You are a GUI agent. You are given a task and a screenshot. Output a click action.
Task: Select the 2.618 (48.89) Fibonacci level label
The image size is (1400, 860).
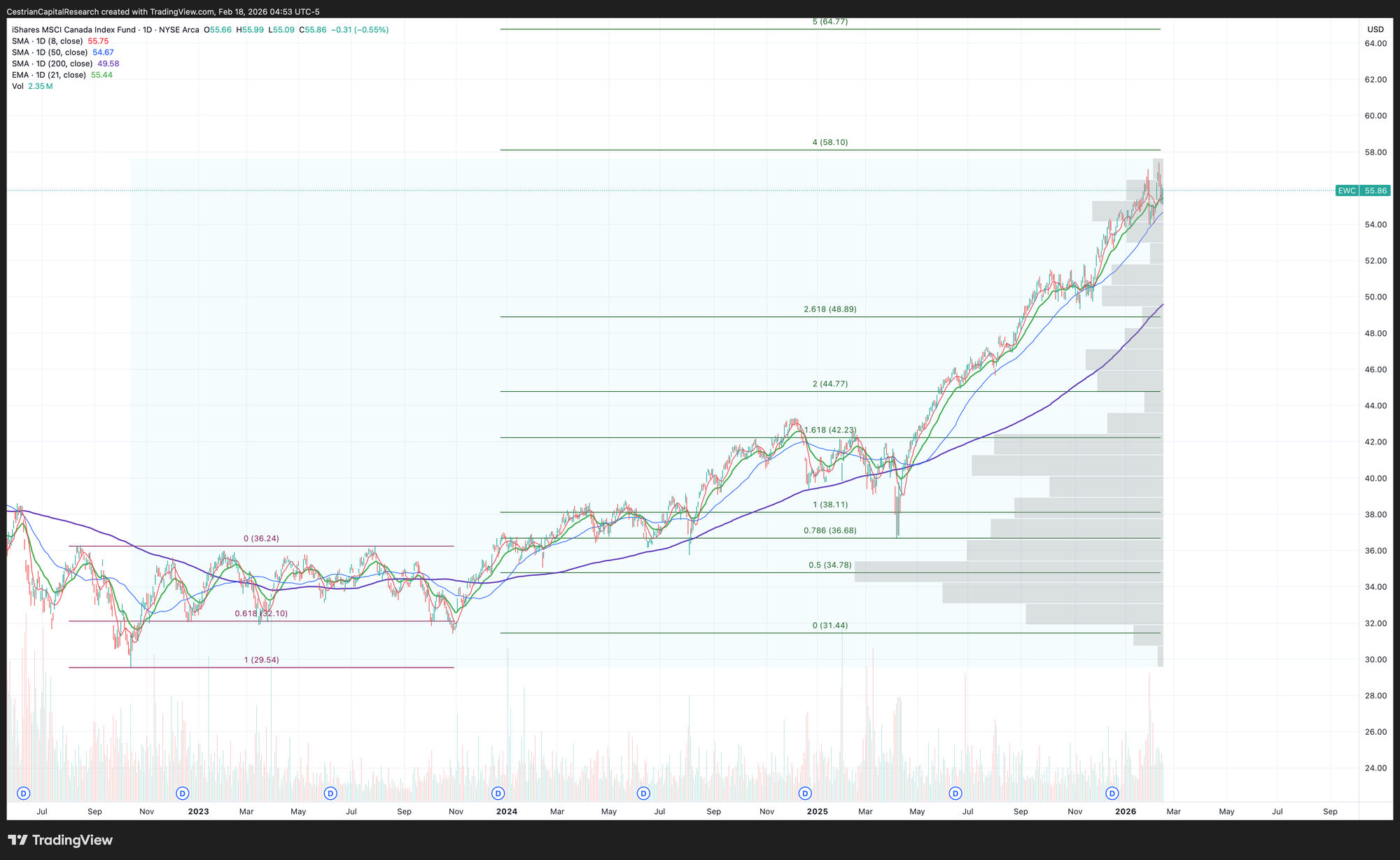(x=829, y=309)
